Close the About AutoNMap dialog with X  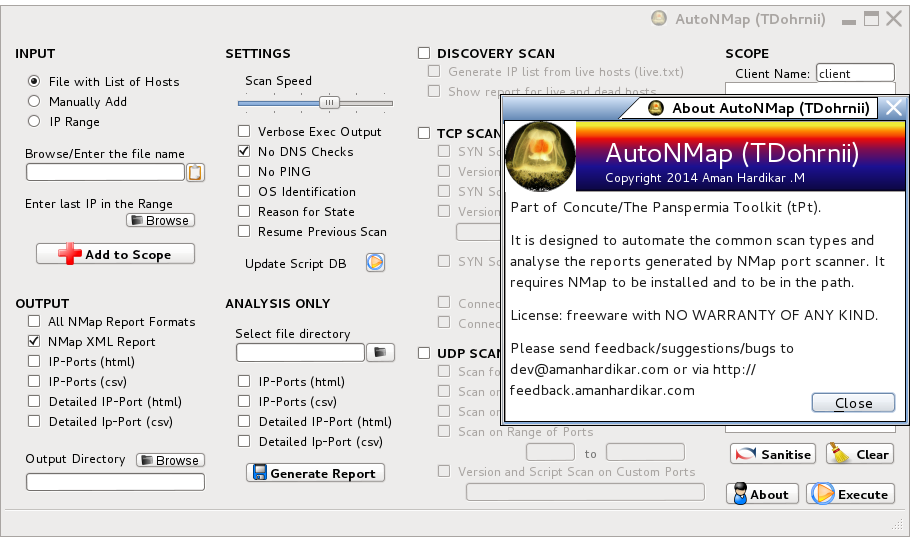coord(894,108)
